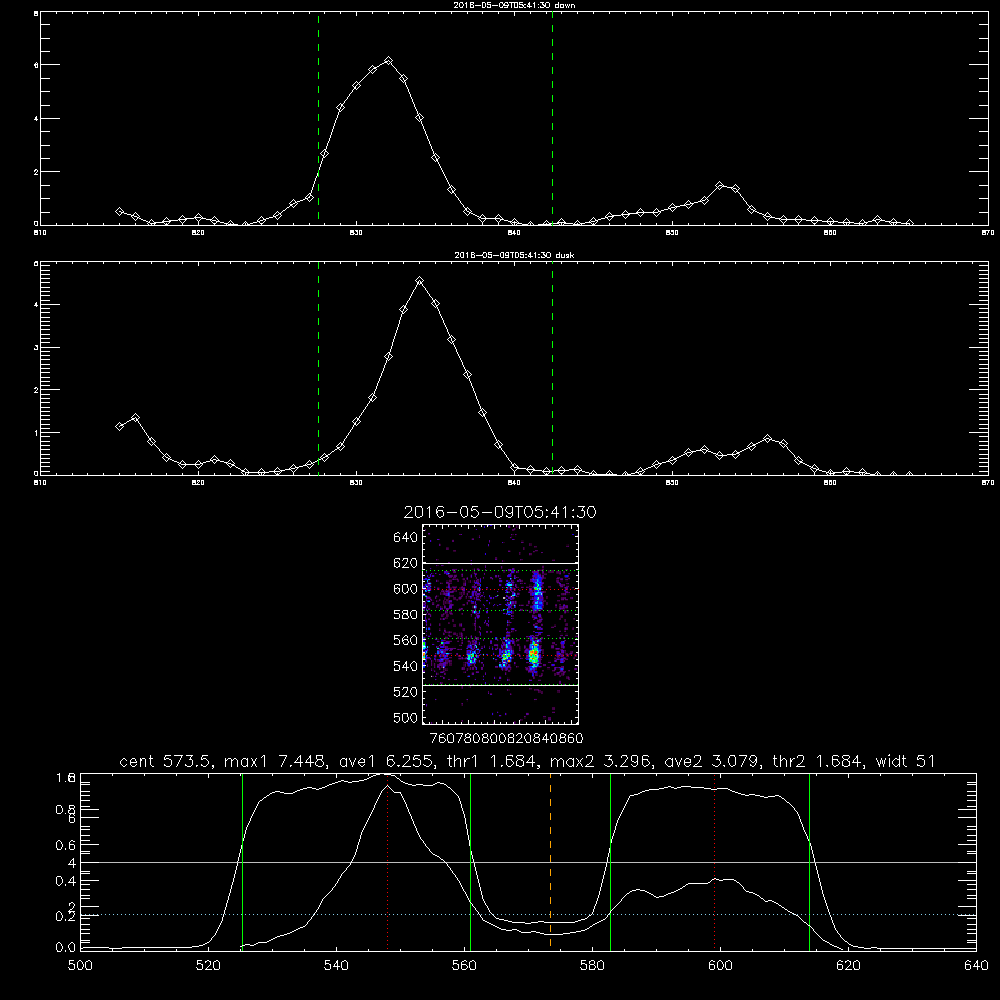The height and width of the screenshot is (1000, 1000).
Task: Click the solid green line near 614 in bottom plot
Action: tap(809, 862)
